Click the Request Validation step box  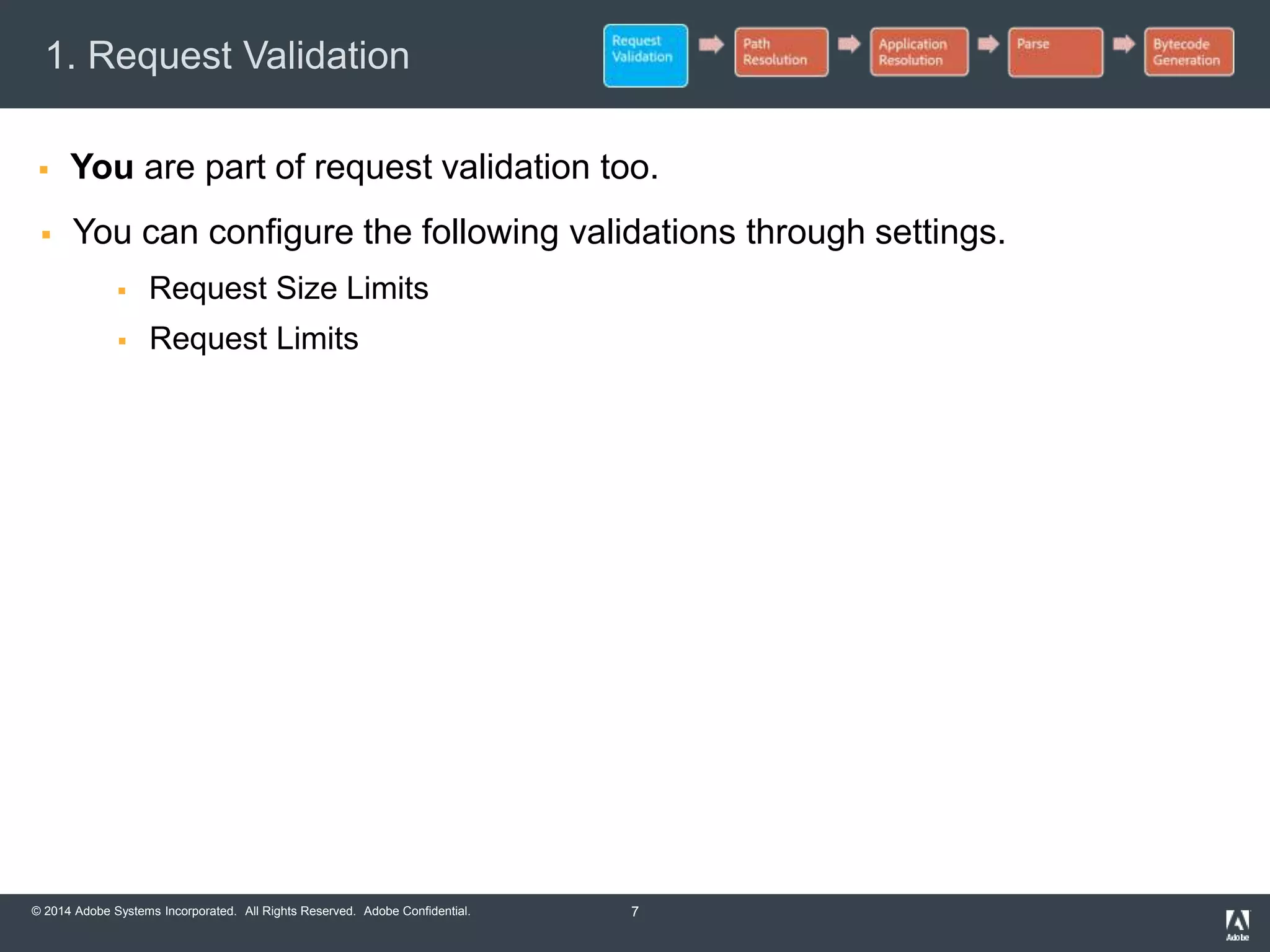[646, 56]
